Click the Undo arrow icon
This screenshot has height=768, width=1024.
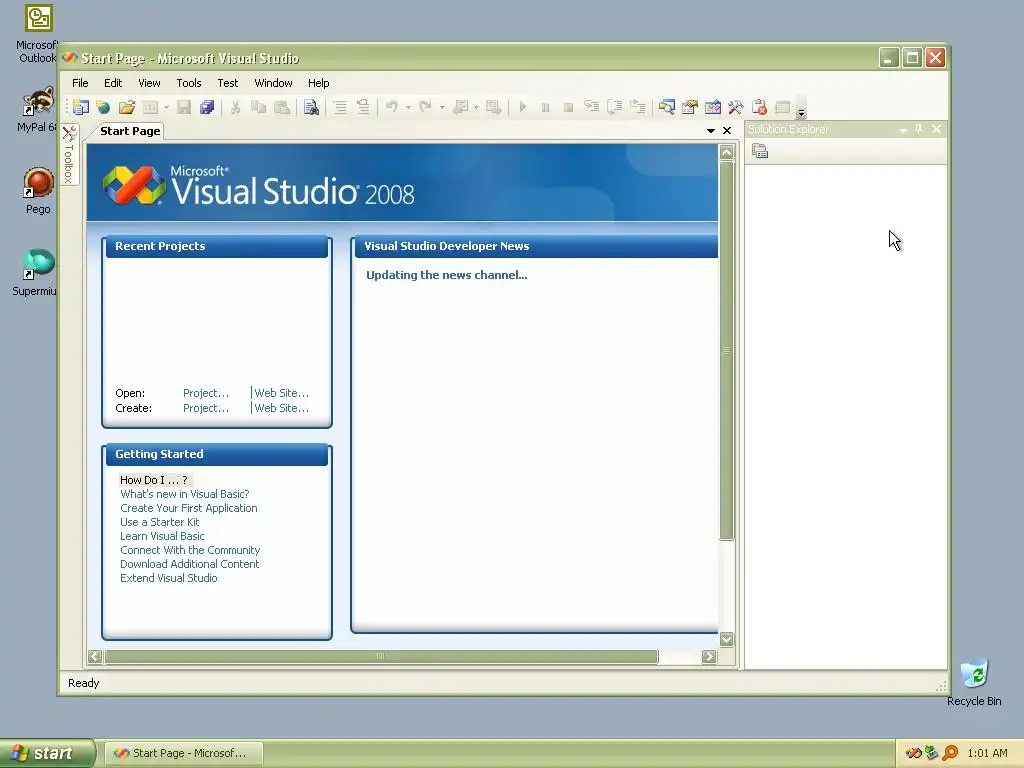coord(392,106)
